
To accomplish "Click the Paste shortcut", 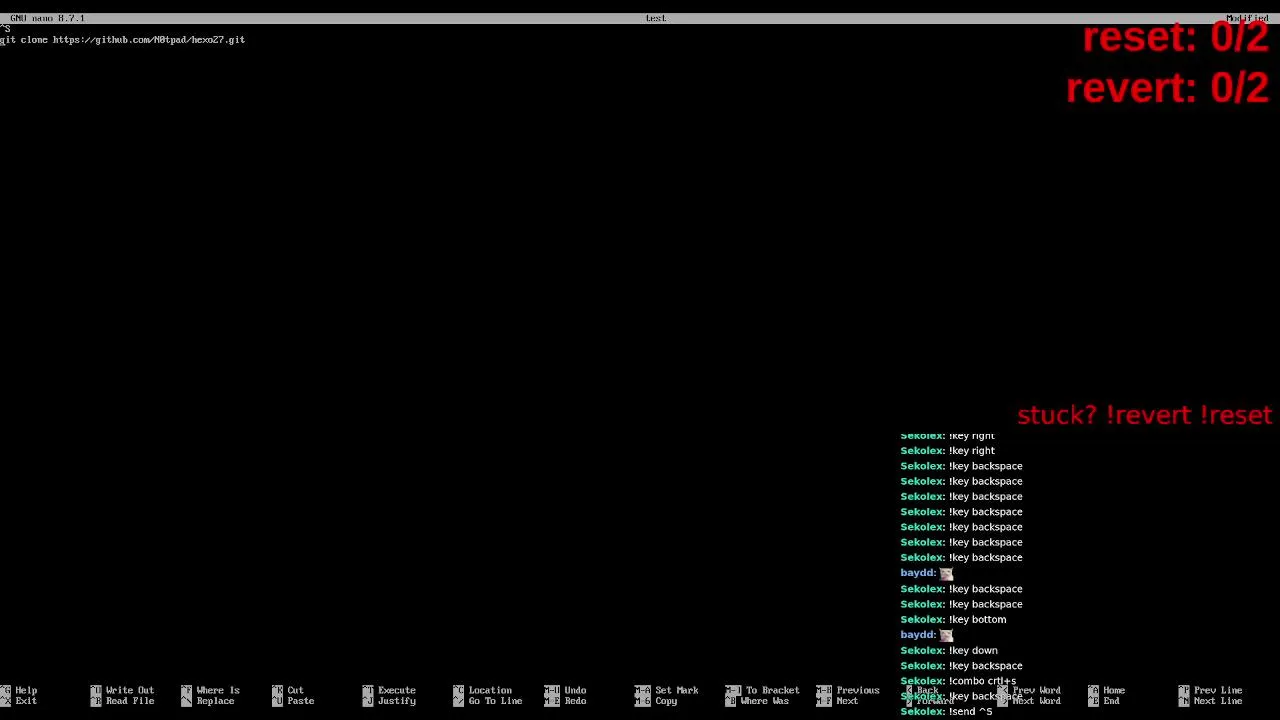I will [293, 701].
